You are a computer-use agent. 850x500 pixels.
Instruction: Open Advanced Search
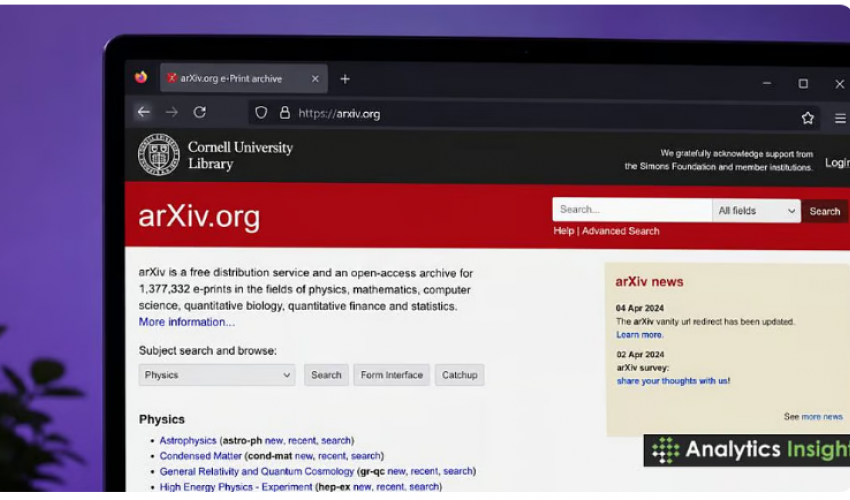coord(621,231)
